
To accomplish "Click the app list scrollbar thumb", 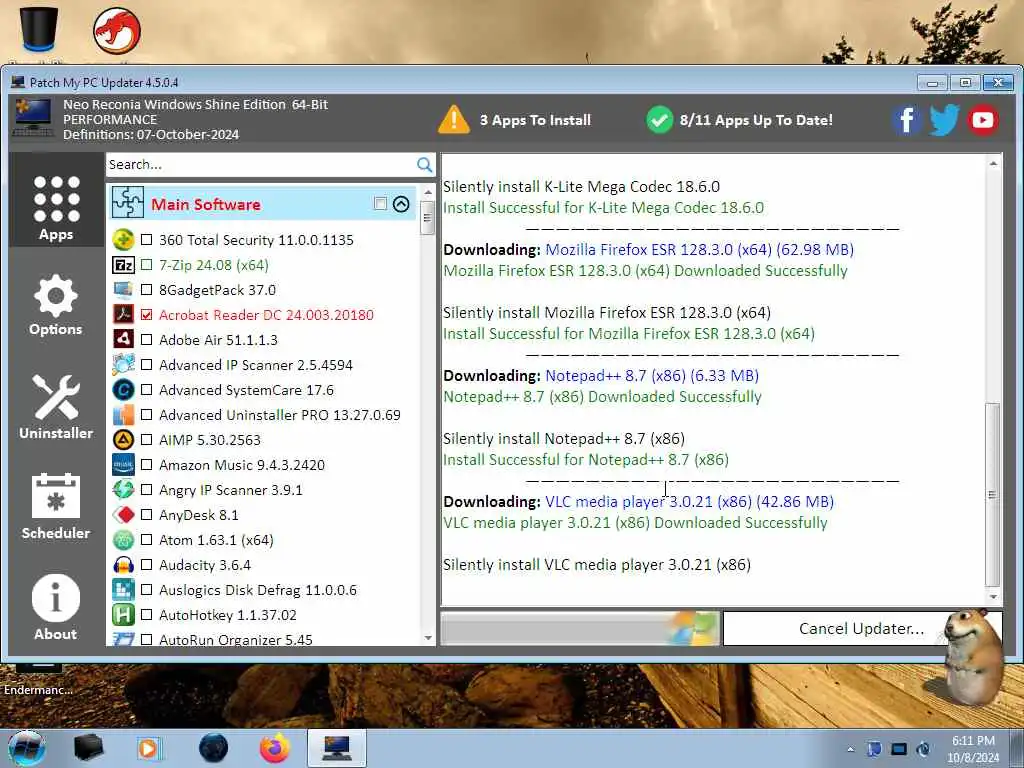I will point(428,217).
